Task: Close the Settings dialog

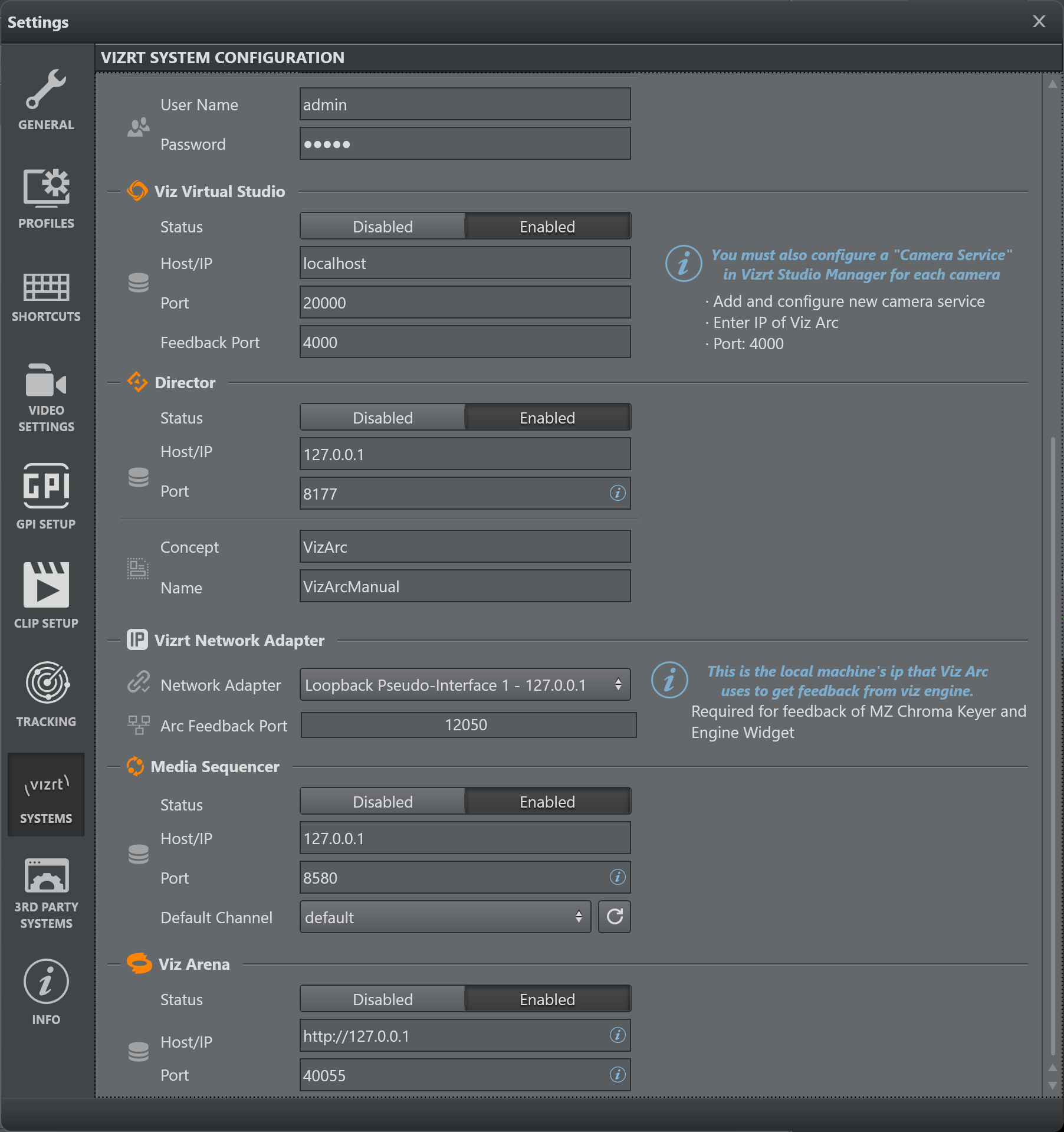Action: click(1039, 21)
